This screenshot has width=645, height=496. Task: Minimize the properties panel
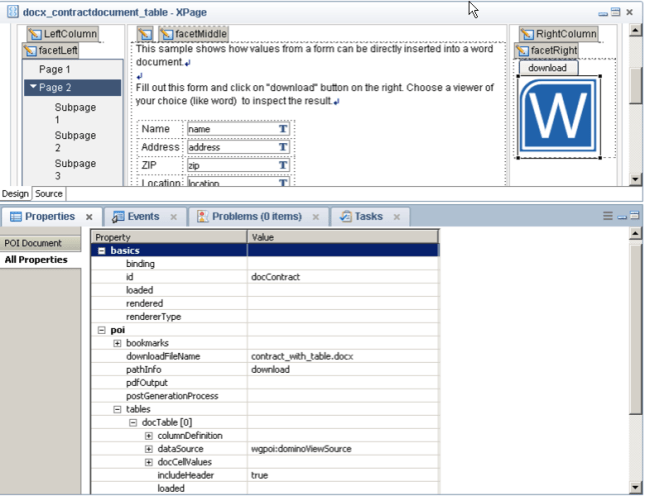622,217
